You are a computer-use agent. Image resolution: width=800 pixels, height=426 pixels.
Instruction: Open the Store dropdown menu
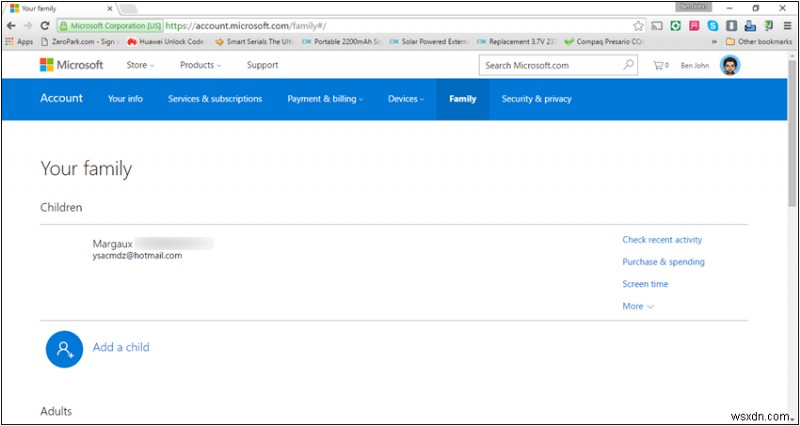(x=140, y=65)
